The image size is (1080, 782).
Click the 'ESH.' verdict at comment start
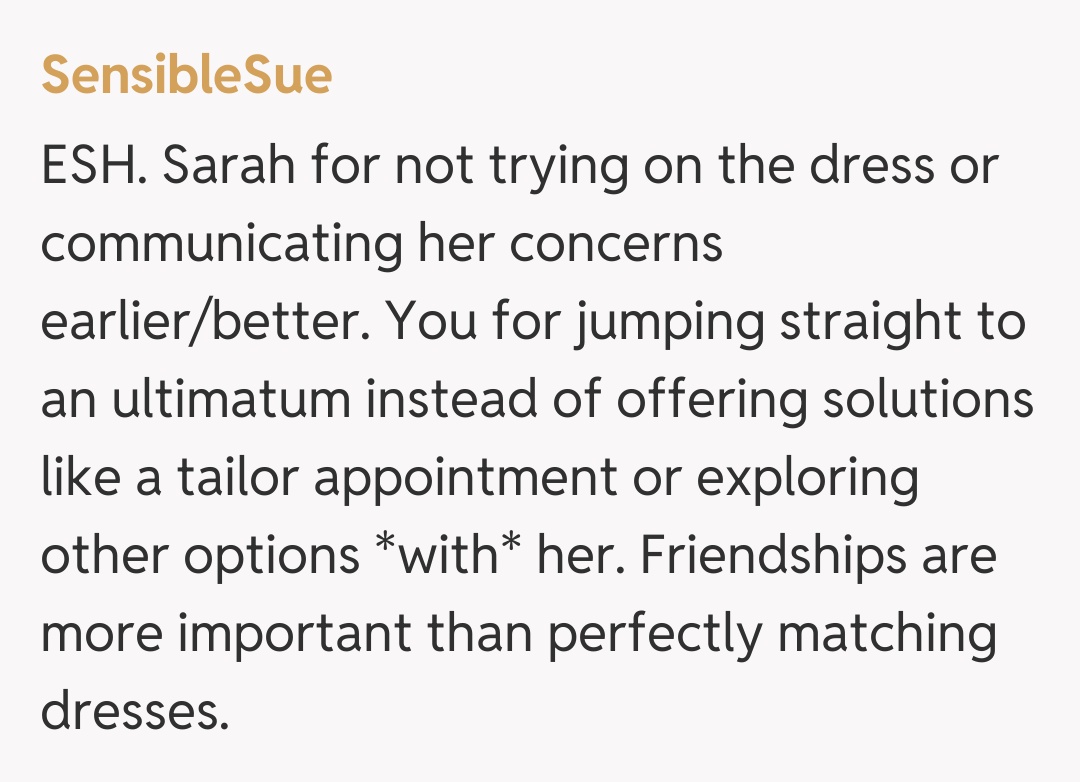coord(94,165)
